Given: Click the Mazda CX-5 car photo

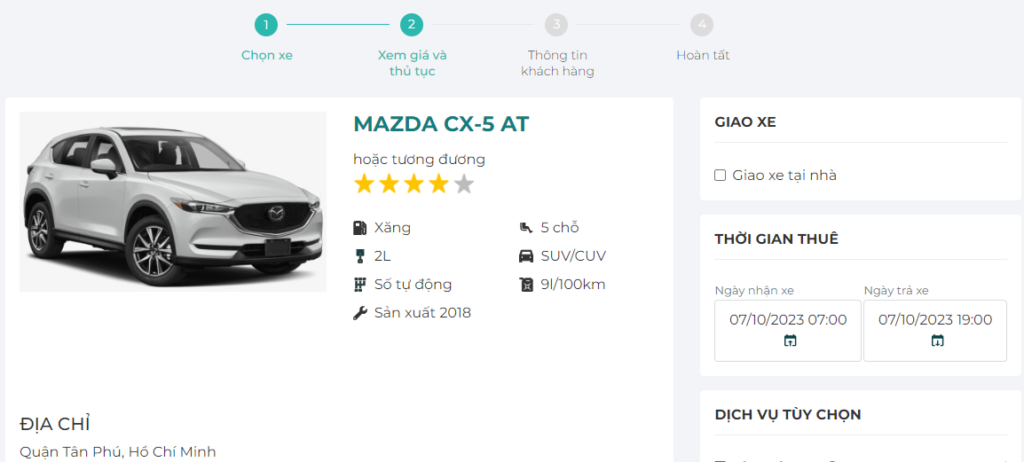Looking at the screenshot, I should click(173, 201).
